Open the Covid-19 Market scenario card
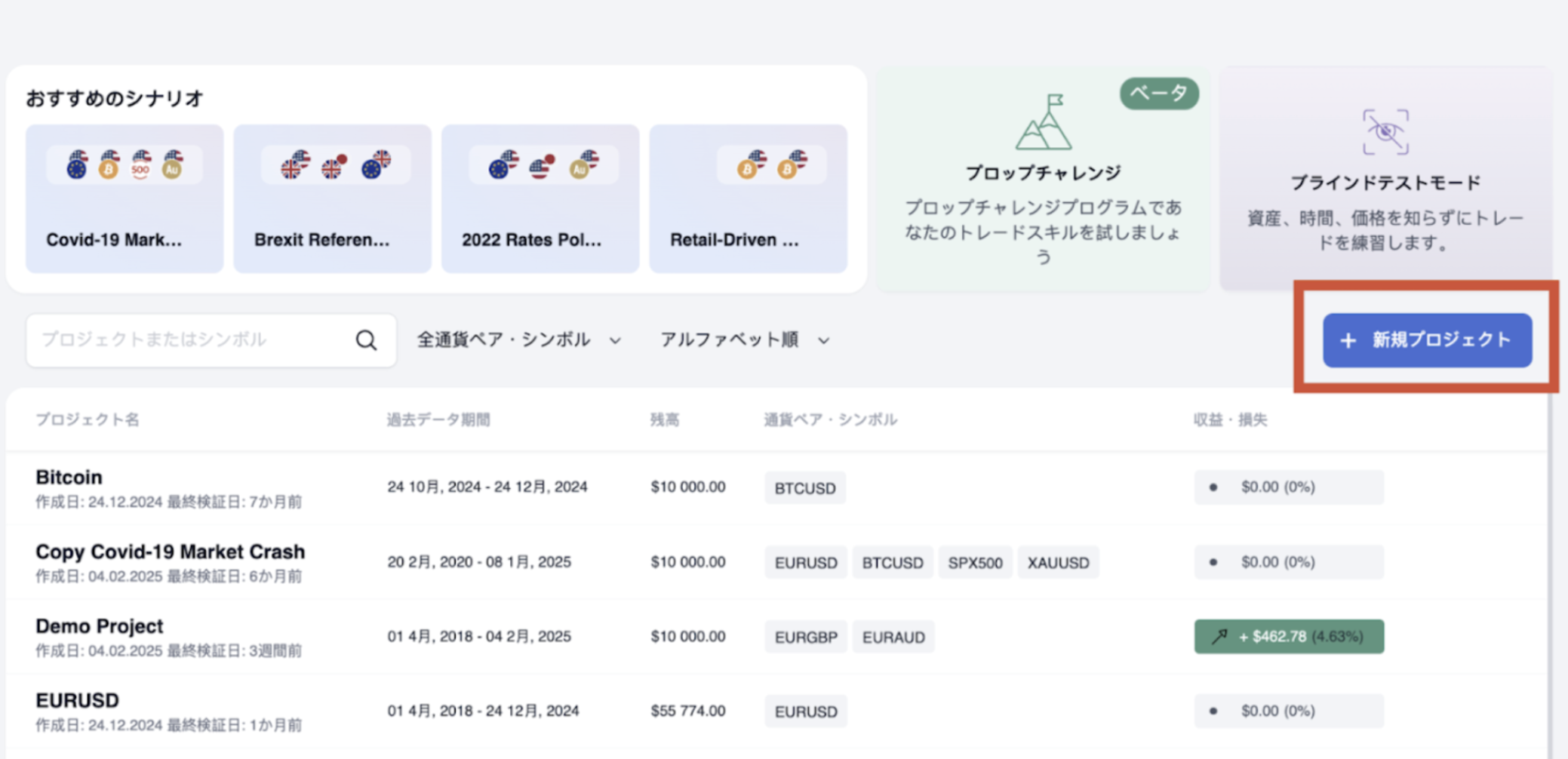 (125, 198)
